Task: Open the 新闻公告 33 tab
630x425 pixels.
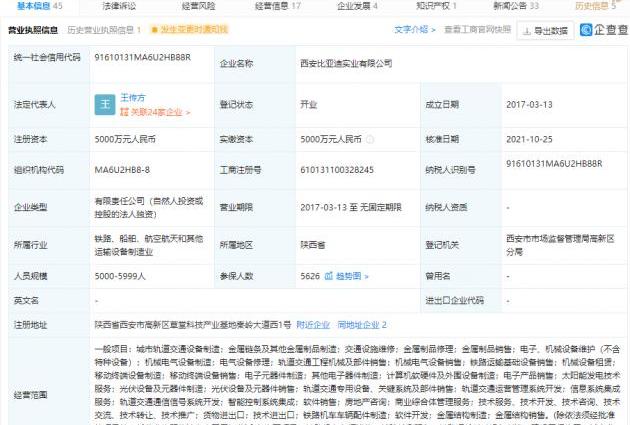Action: click(516, 6)
